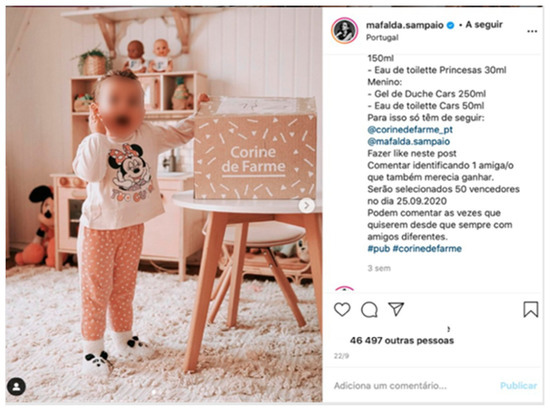Toggle the 'A seguir' following button
Image resolution: width=550 pixels, height=412 pixels.
coord(484,25)
